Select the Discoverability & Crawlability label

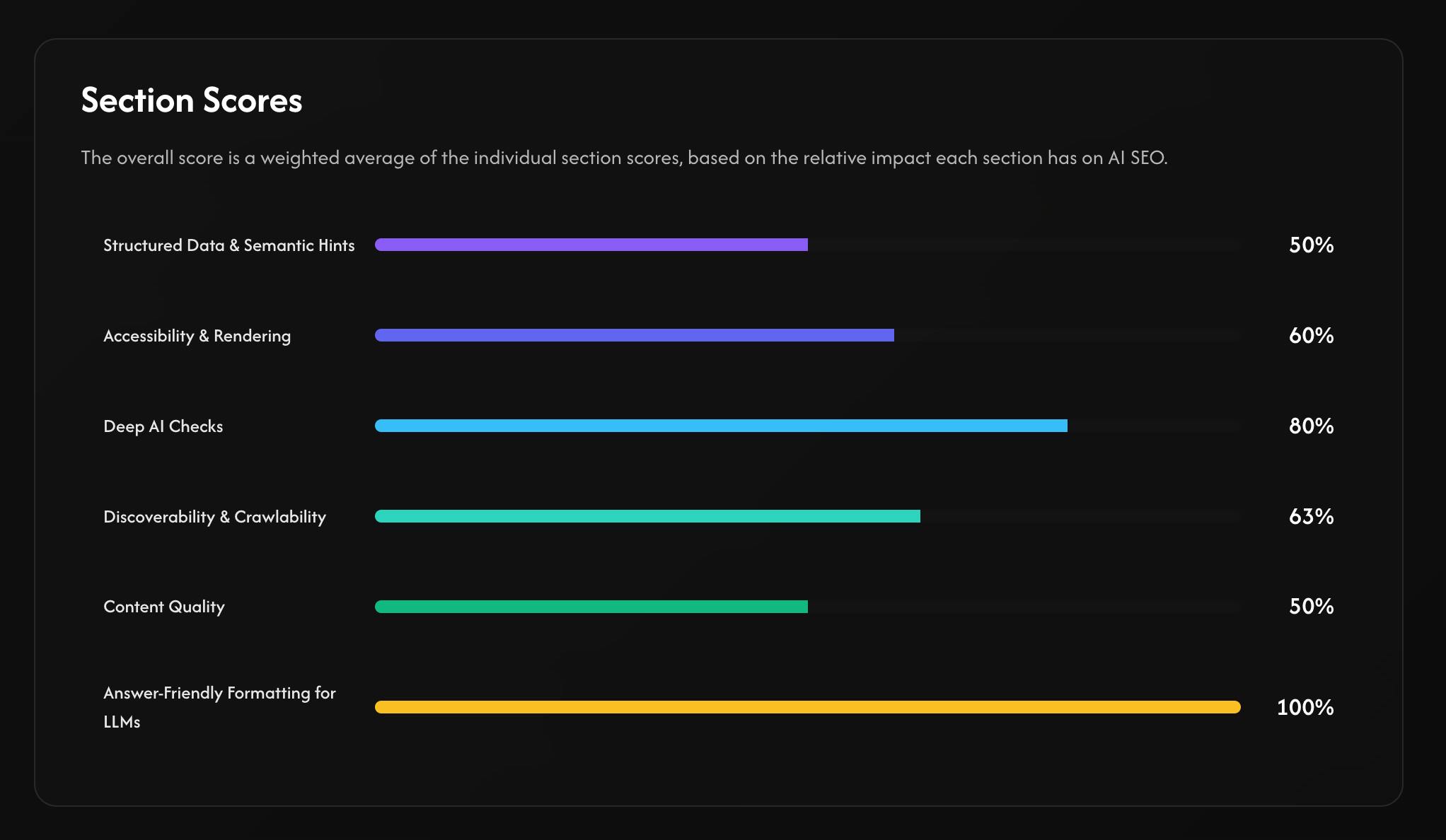(x=215, y=517)
